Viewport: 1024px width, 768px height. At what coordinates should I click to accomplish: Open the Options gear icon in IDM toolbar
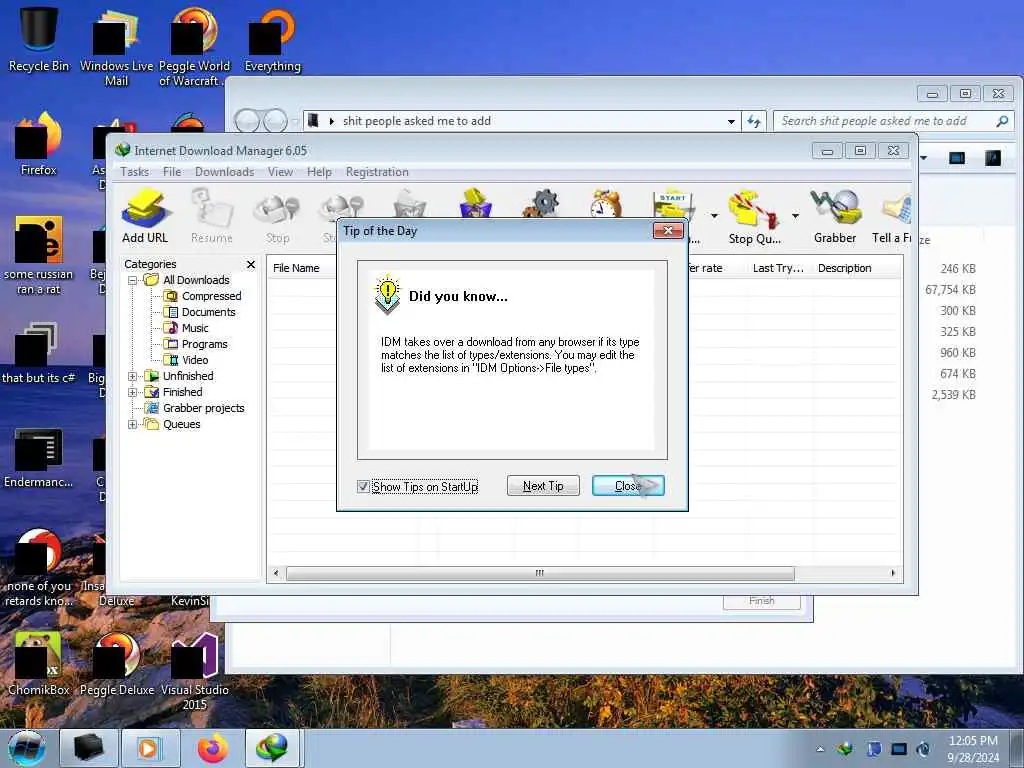click(x=541, y=203)
